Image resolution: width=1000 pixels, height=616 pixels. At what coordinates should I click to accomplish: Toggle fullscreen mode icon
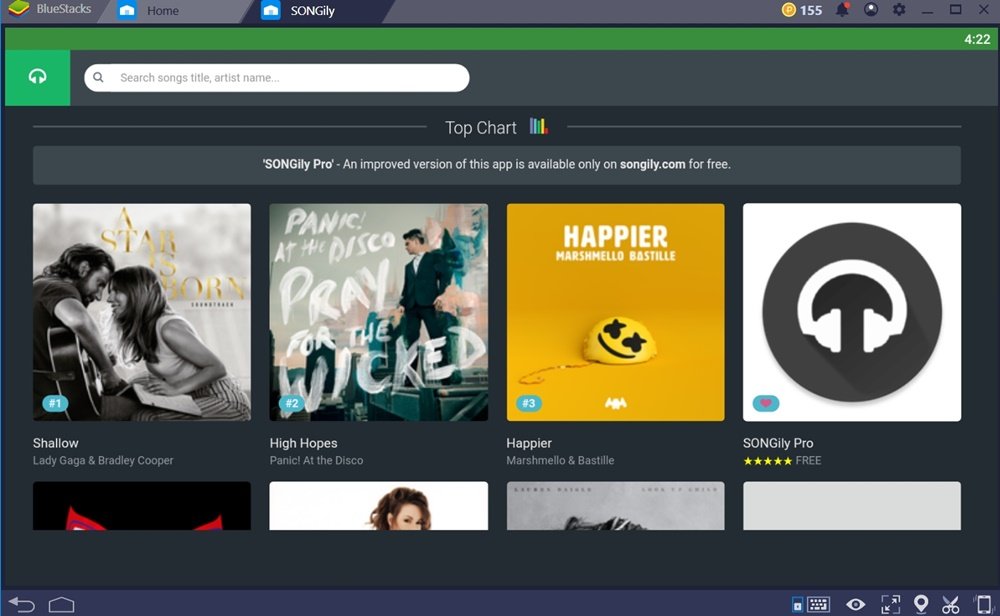click(890, 604)
